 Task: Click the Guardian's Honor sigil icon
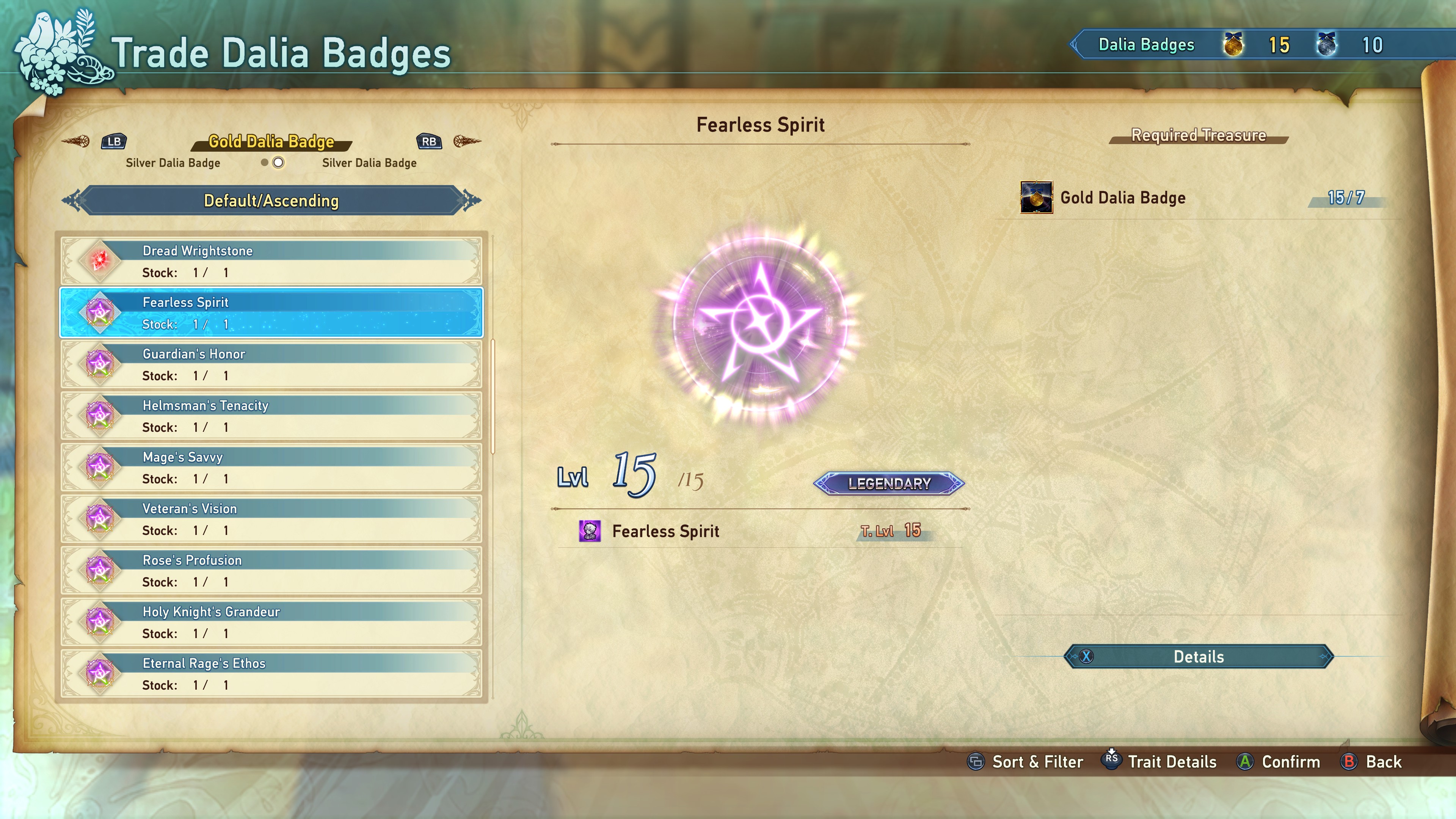pos(99,364)
